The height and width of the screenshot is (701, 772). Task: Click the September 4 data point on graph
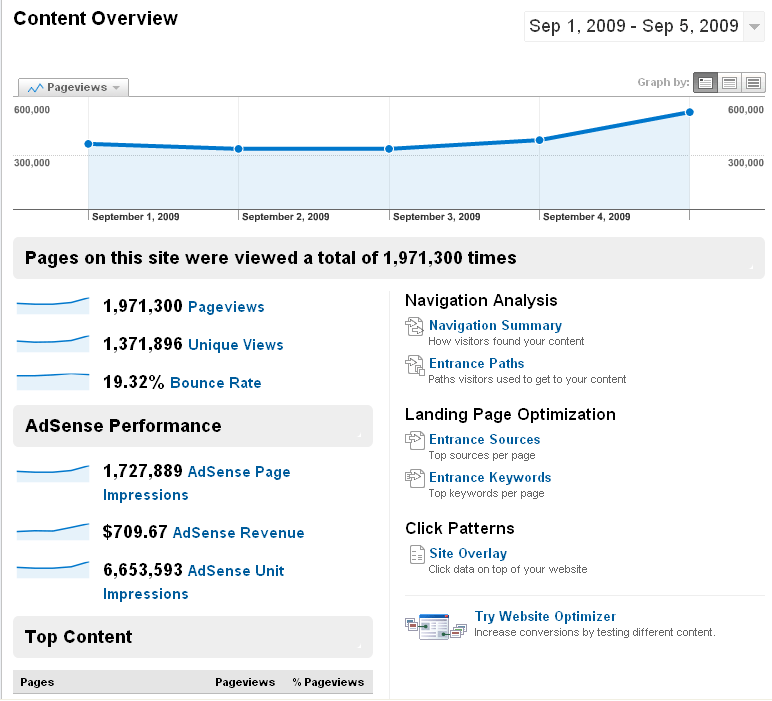[539, 140]
